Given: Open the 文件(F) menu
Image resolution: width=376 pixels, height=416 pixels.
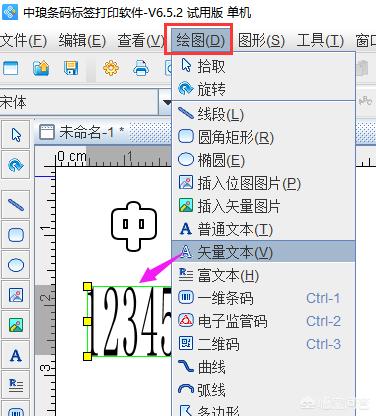Looking at the screenshot, I should [23, 41].
